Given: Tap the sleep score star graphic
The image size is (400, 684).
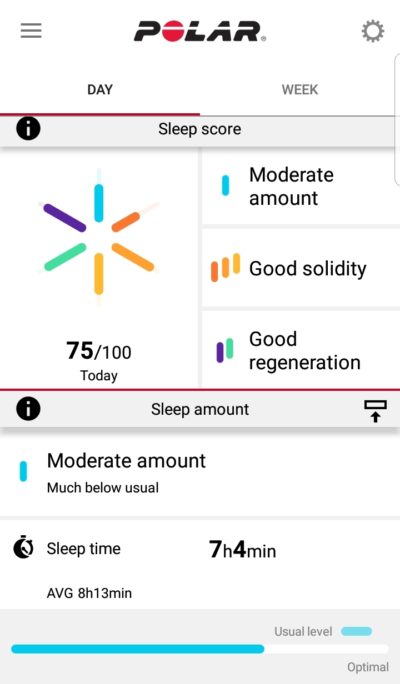Looking at the screenshot, I should (x=99, y=238).
